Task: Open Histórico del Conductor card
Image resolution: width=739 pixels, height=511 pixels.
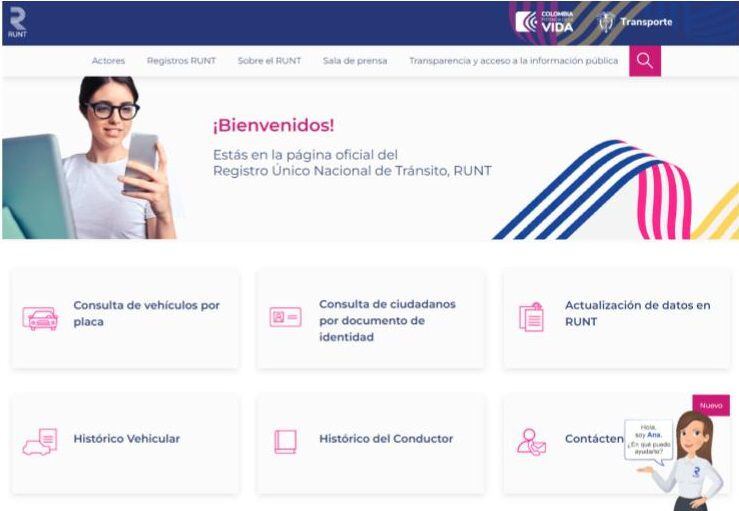Action: click(x=370, y=444)
